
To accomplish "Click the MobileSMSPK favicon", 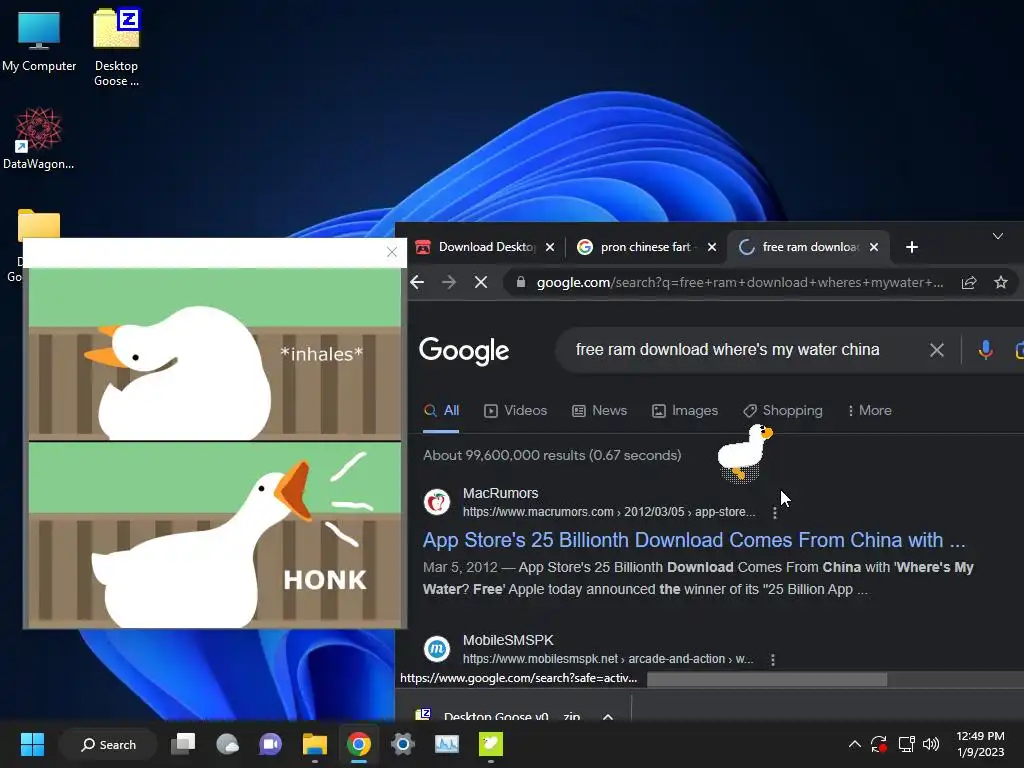I will (437, 649).
